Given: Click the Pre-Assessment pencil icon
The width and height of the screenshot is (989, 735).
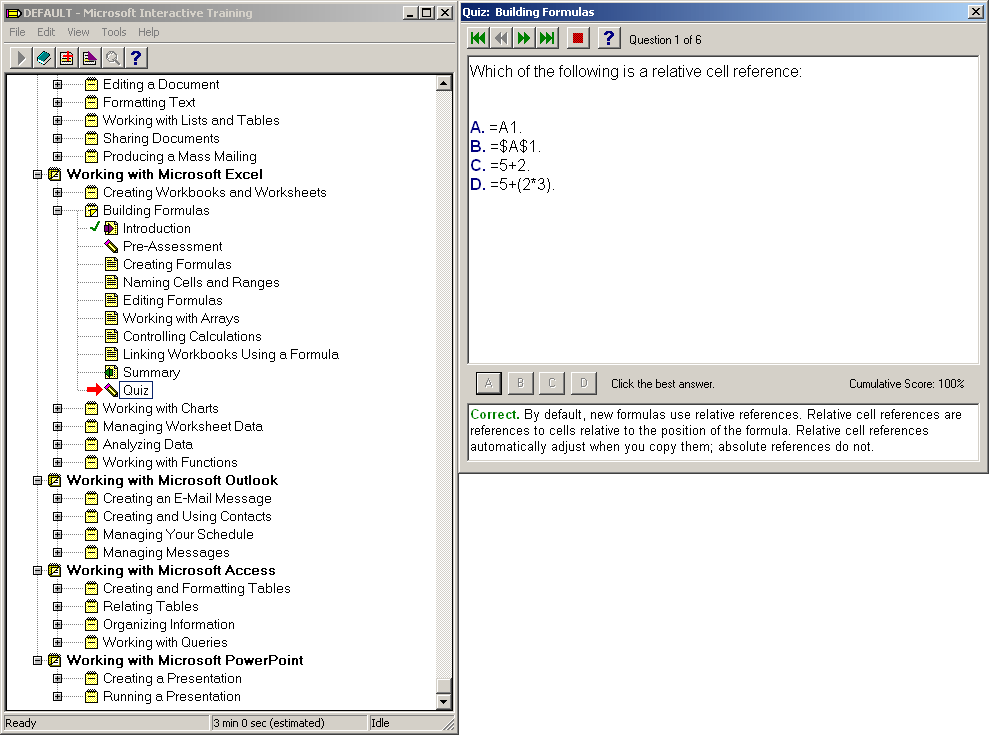Looking at the screenshot, I should point(111,246).
